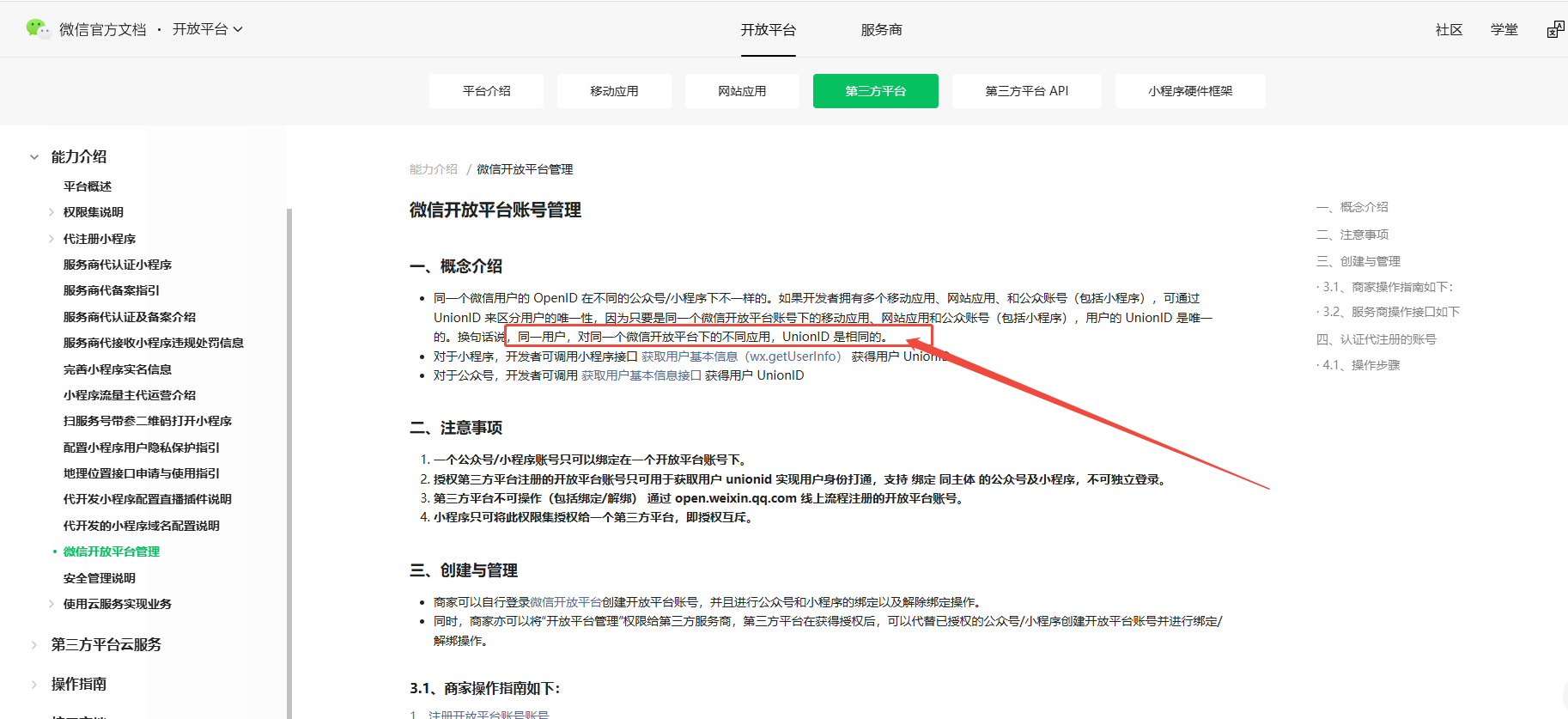Viewport: 1568px width, 719px height.
Task: Open the 开放平台 dropdown next to 微信官方文档
Action: click(x=208, y=29)
